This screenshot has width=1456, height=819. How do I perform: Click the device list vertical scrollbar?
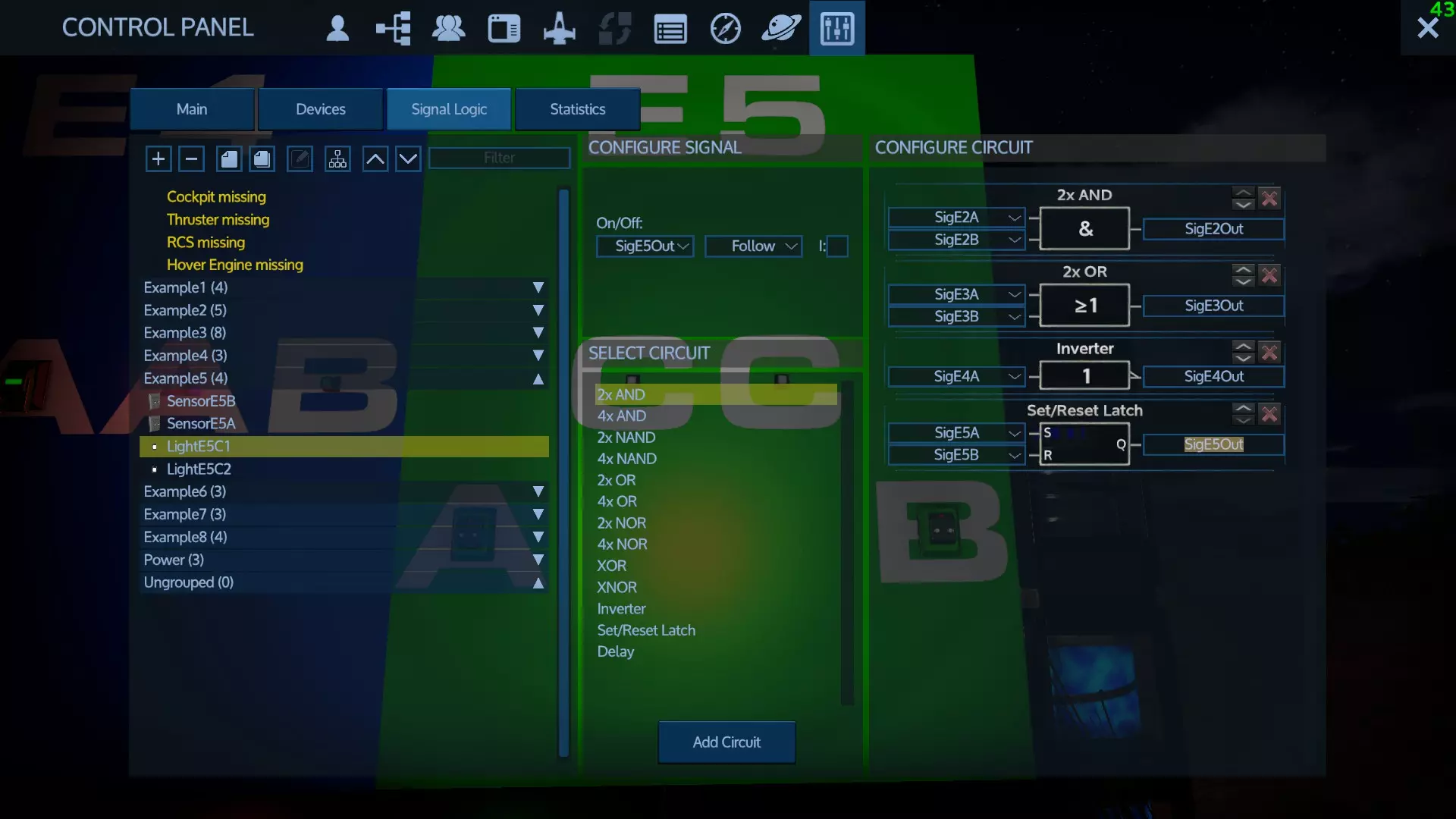click(x=563, y=470)
